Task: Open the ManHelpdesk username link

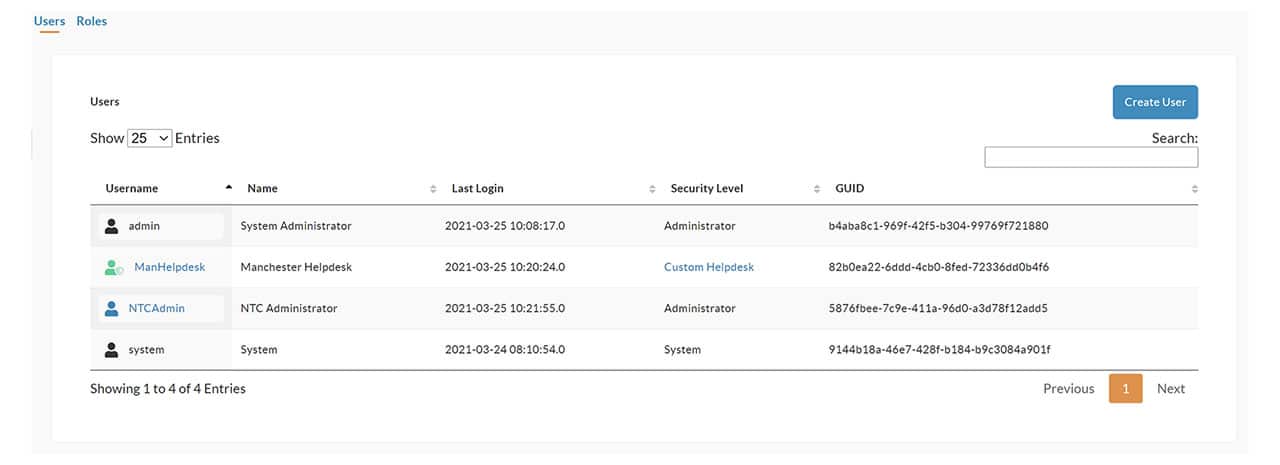Action: click(x=169, y=267)
